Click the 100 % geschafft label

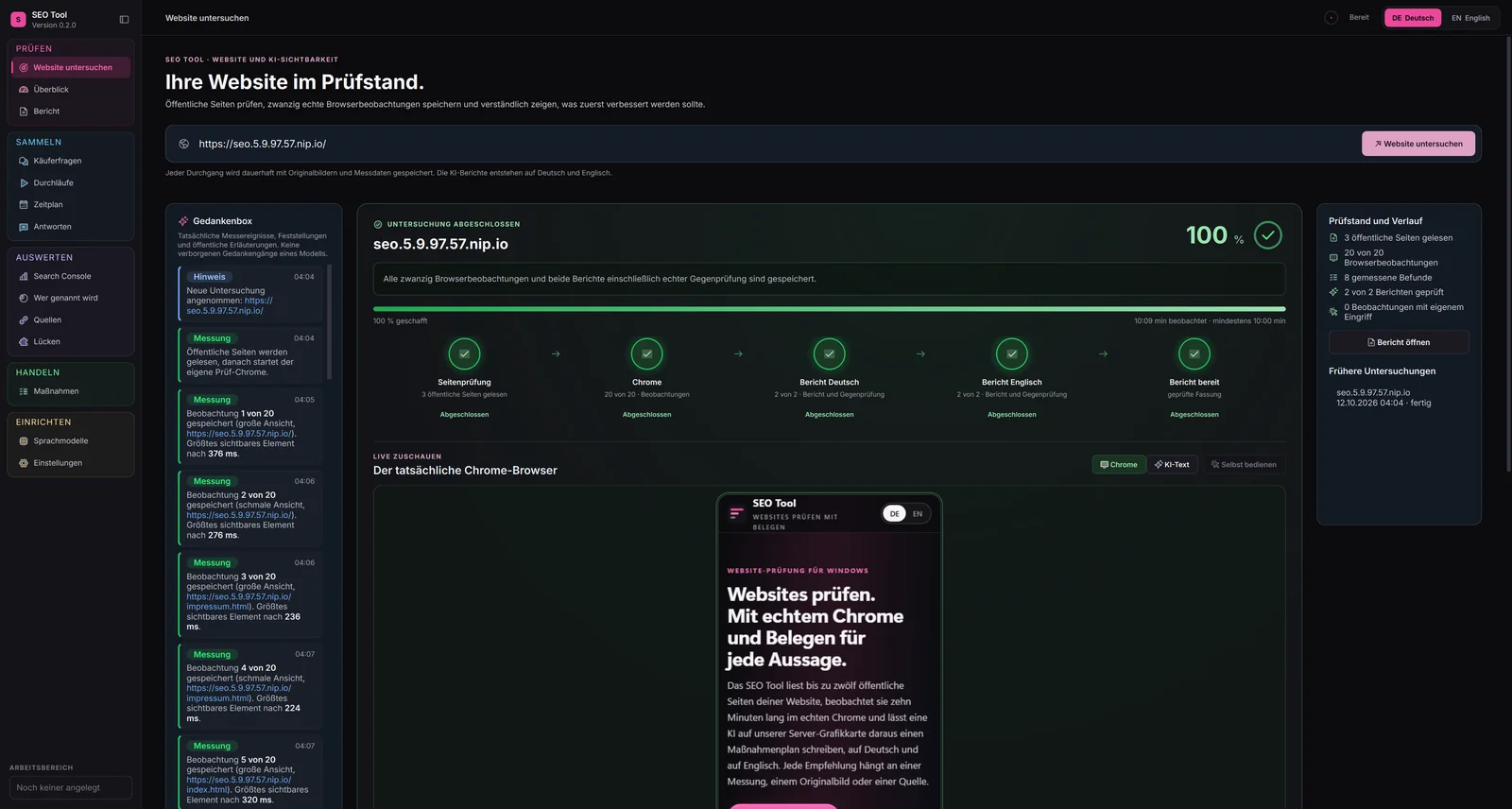(401, 321)
